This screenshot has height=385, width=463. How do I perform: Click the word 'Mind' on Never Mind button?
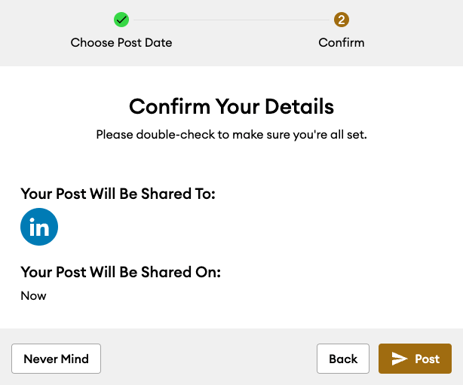point(75,359)
